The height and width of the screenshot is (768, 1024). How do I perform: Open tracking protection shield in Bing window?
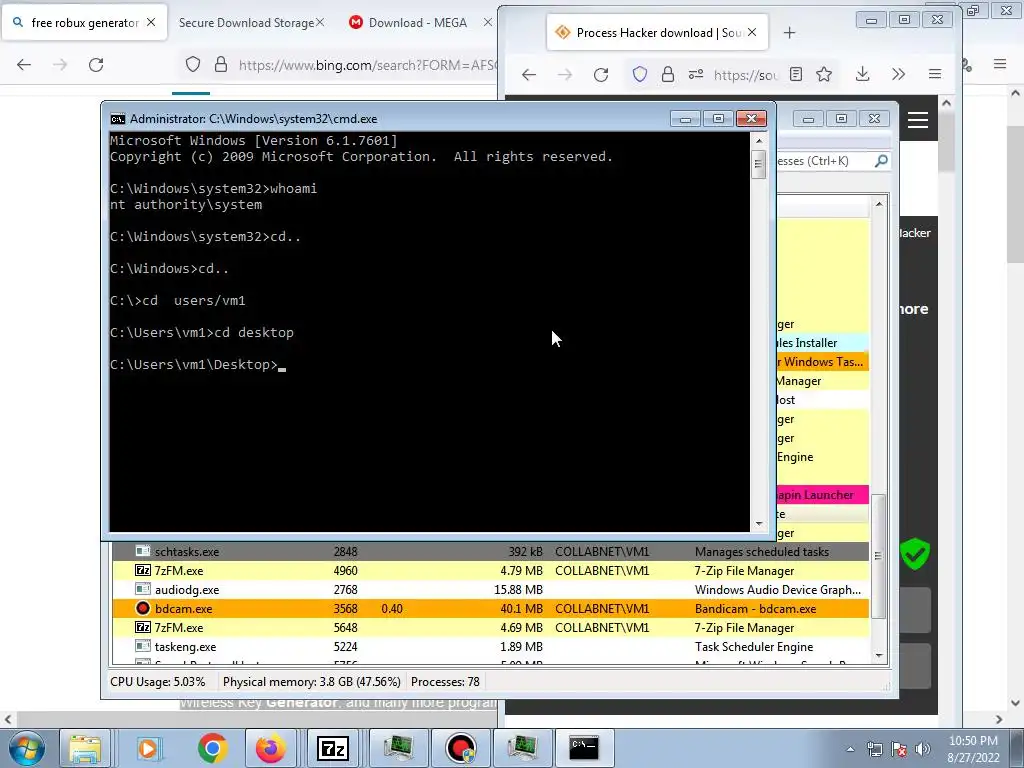click(193, 64)
